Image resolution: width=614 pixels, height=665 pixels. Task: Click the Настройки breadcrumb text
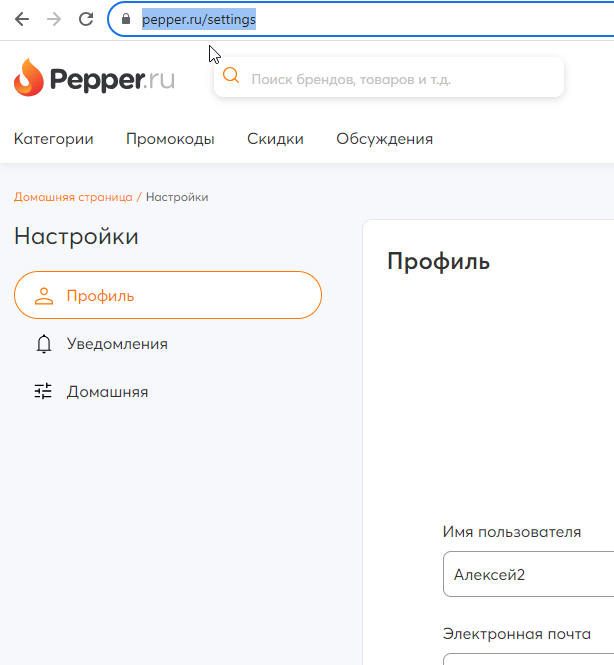tap(177, 197)
